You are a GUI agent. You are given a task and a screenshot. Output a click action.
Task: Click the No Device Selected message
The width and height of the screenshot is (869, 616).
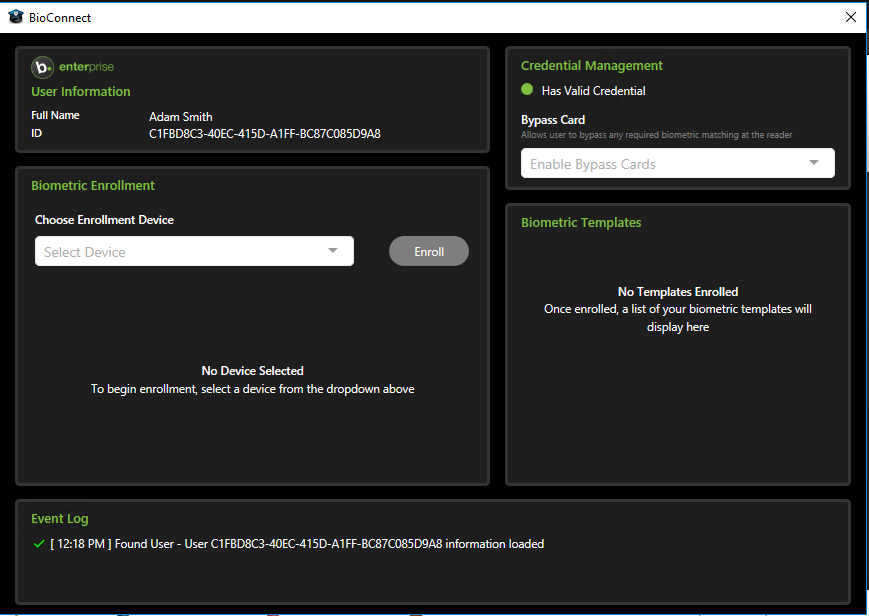tap(252, 370)
